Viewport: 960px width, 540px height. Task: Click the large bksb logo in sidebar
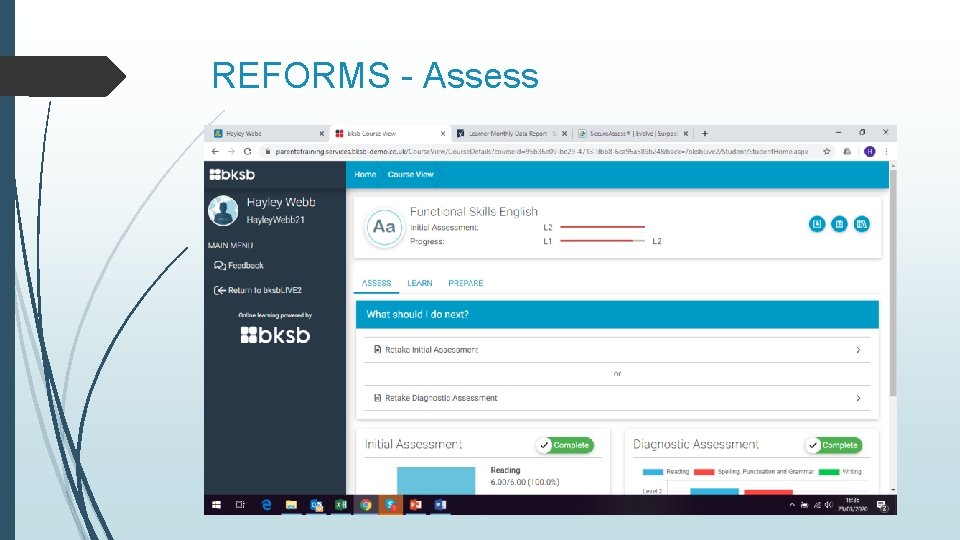pos(276,335)
